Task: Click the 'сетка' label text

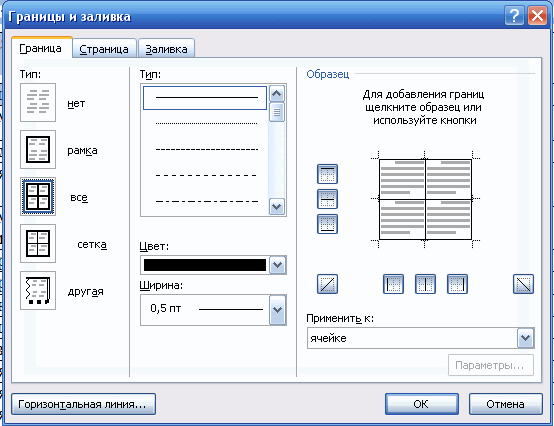Action: (92, 244)
